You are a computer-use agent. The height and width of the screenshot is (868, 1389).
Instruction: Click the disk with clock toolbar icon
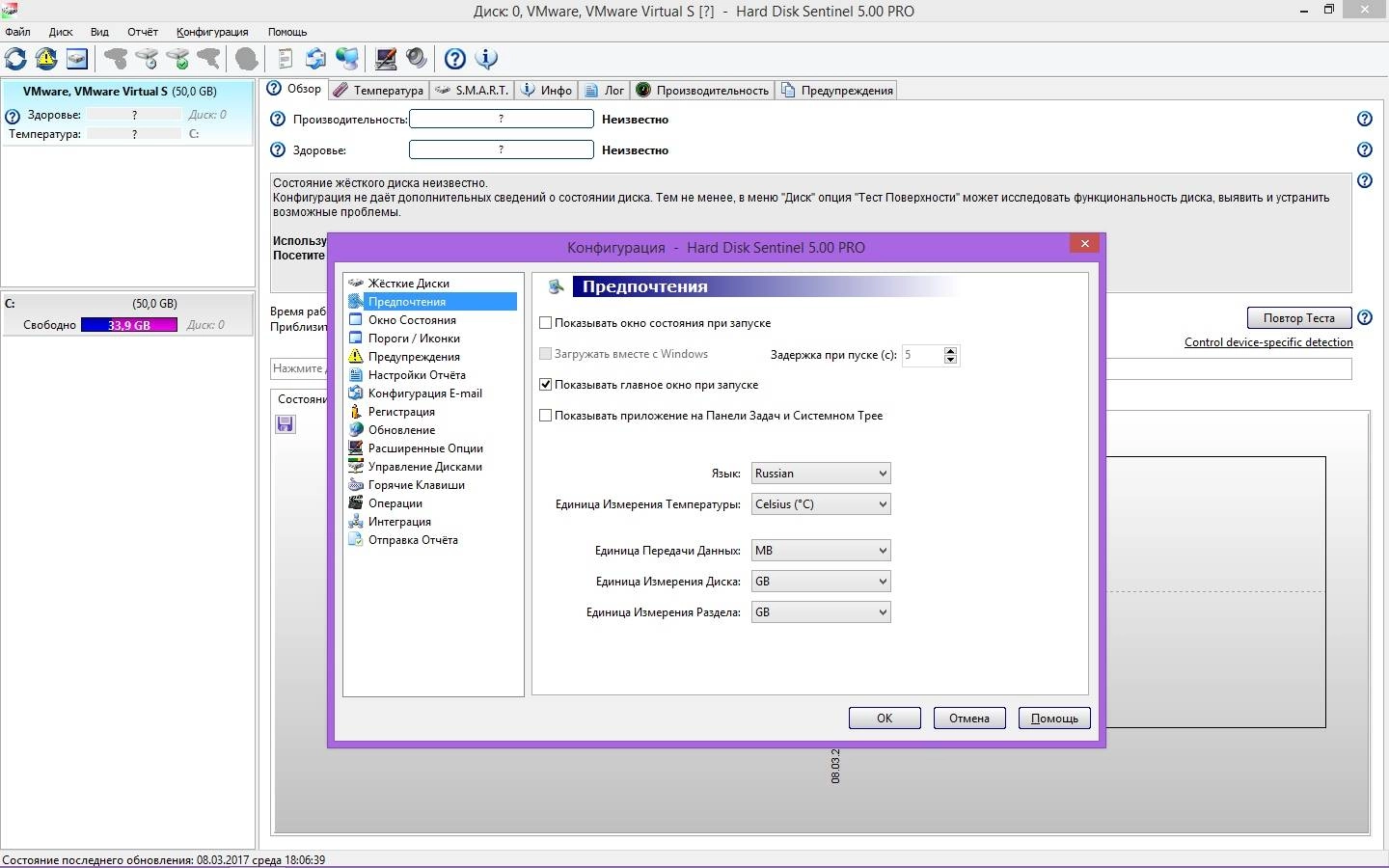[x=147, y=59]
